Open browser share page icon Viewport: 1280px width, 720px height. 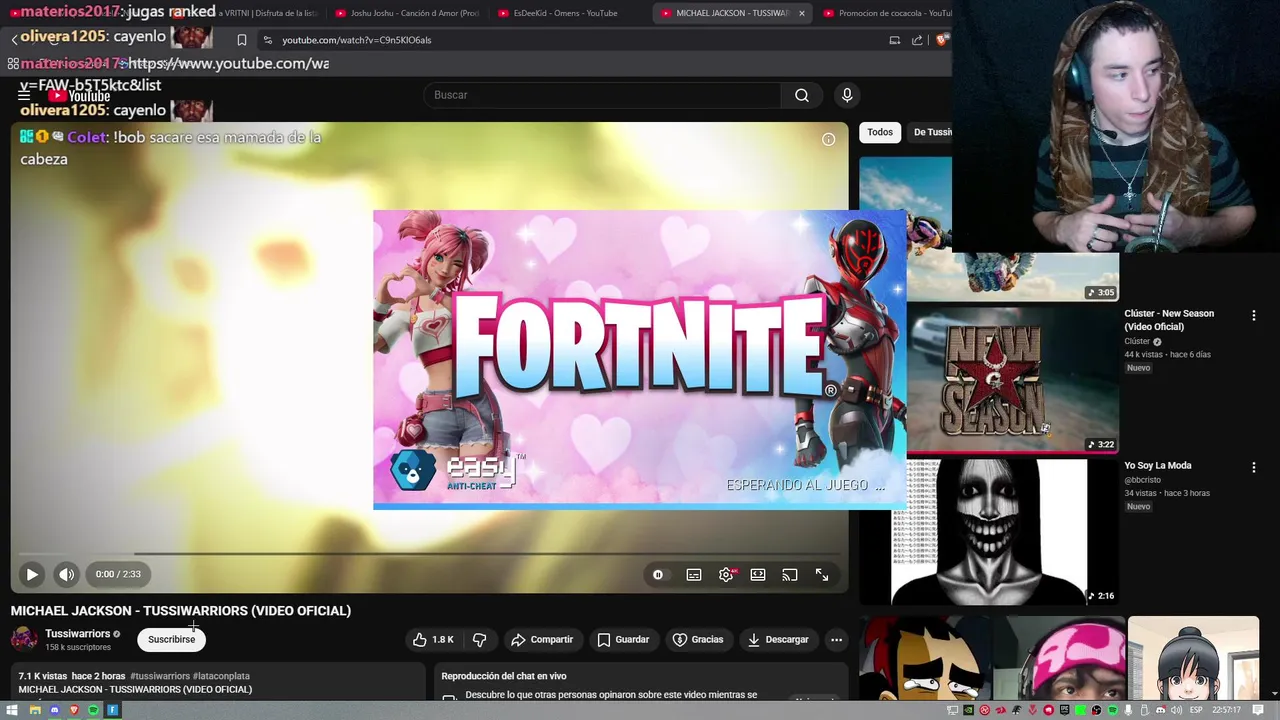click(917, 40)
